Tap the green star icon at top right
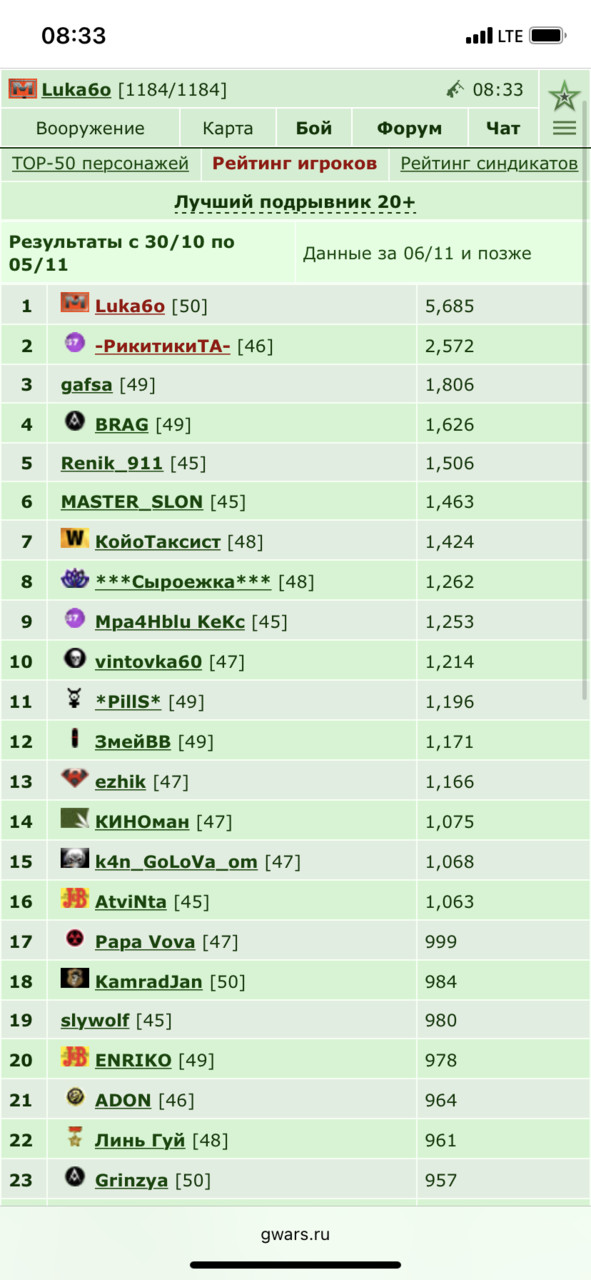This screenshot has height=1280, width=591. click(564, 96)
